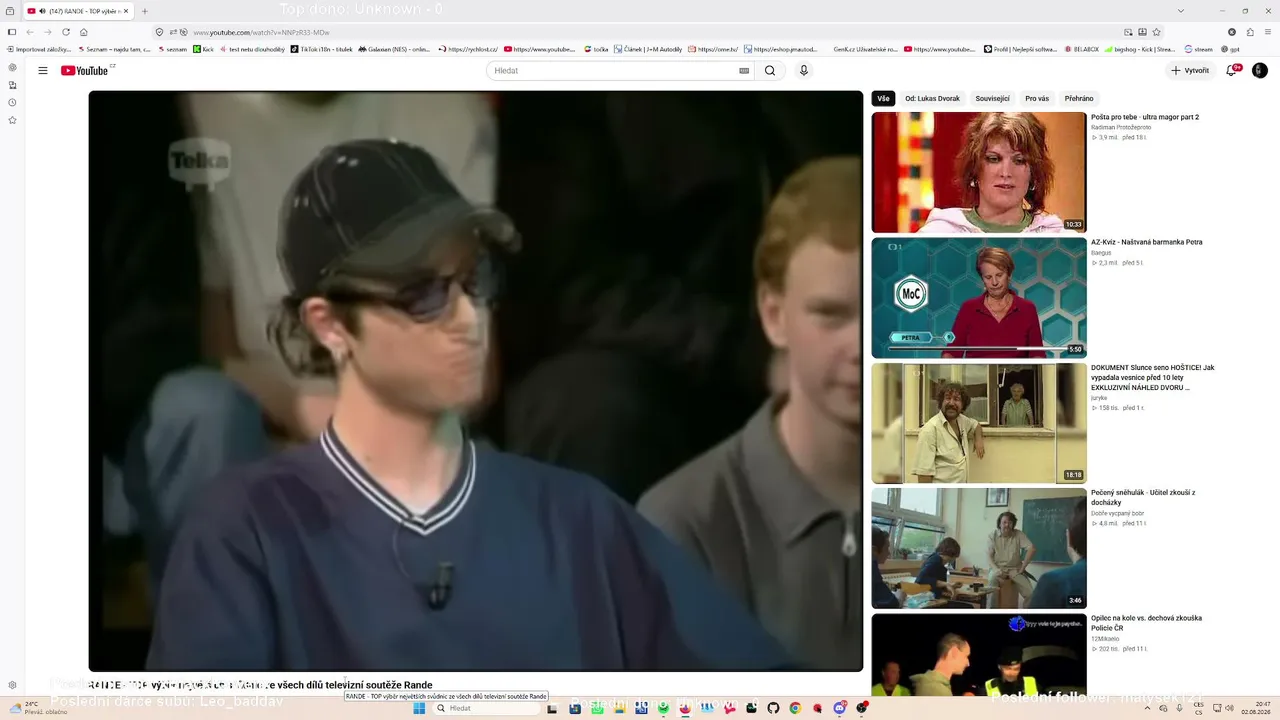Open the browser application menu
Screen dimensions: 1280x720
click(1267, 32)
